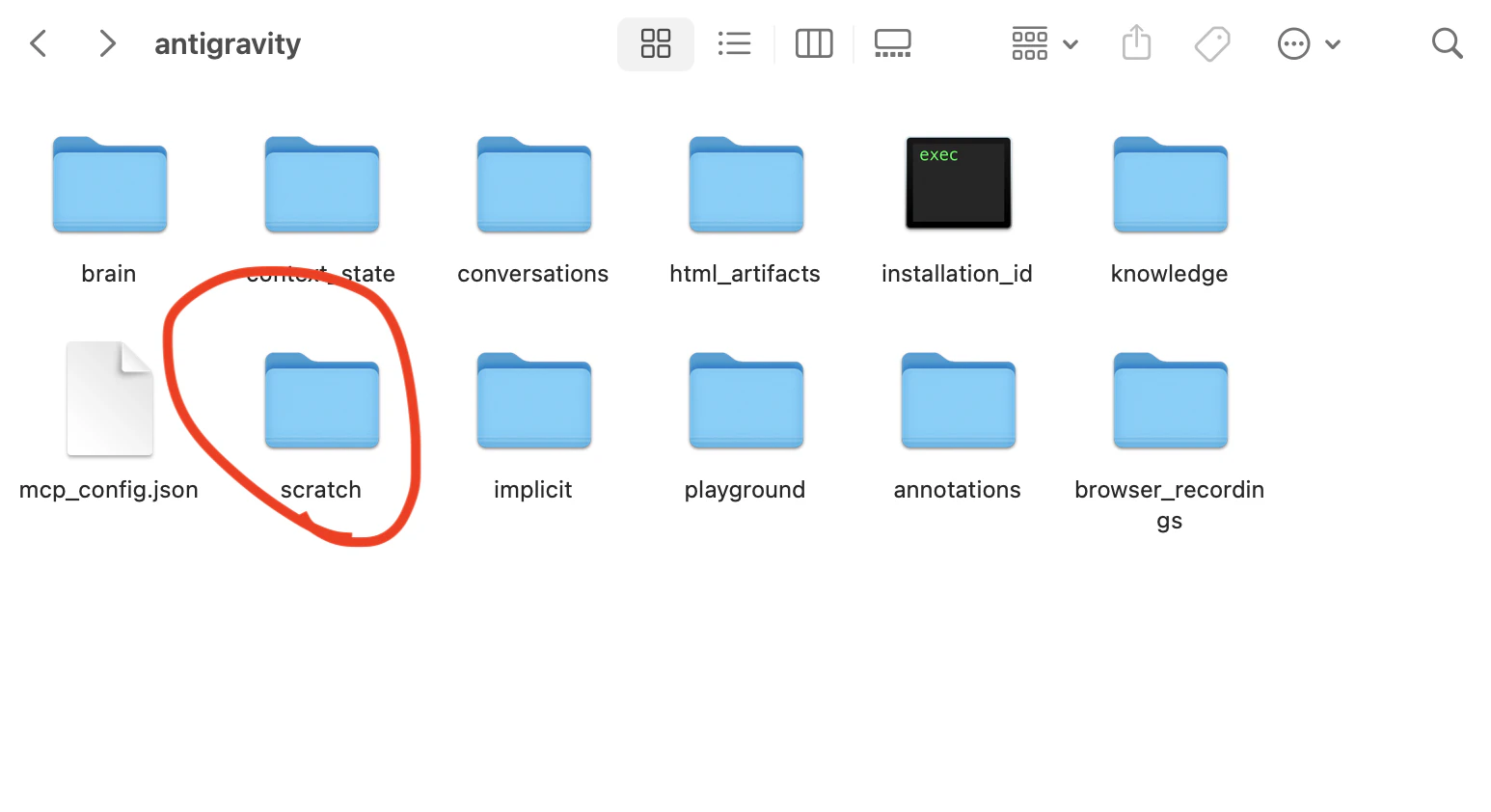
Task: Click the "html_artifacts" name label
Action: [x=745, y=274]
